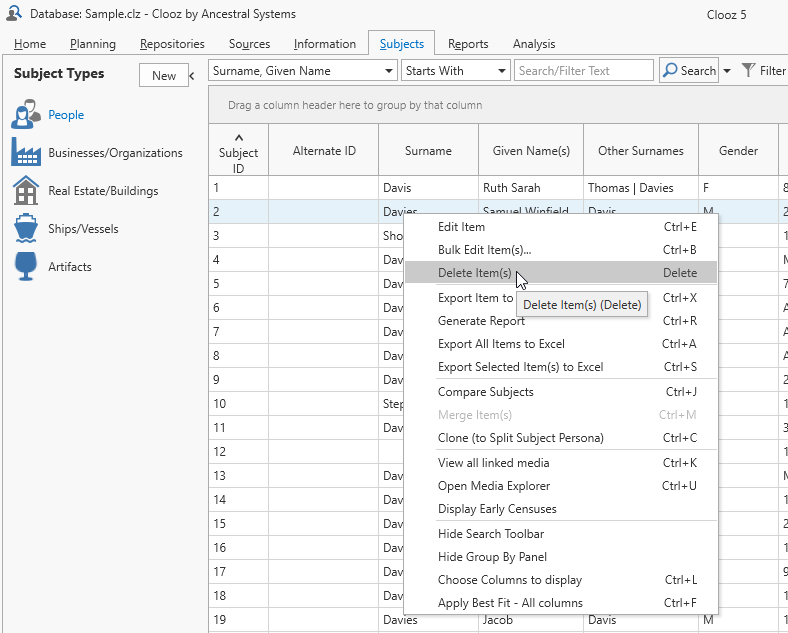Choose Delete Item(s) from context menu
Viewport: 788px width, 633px height.
pos(474,273)
